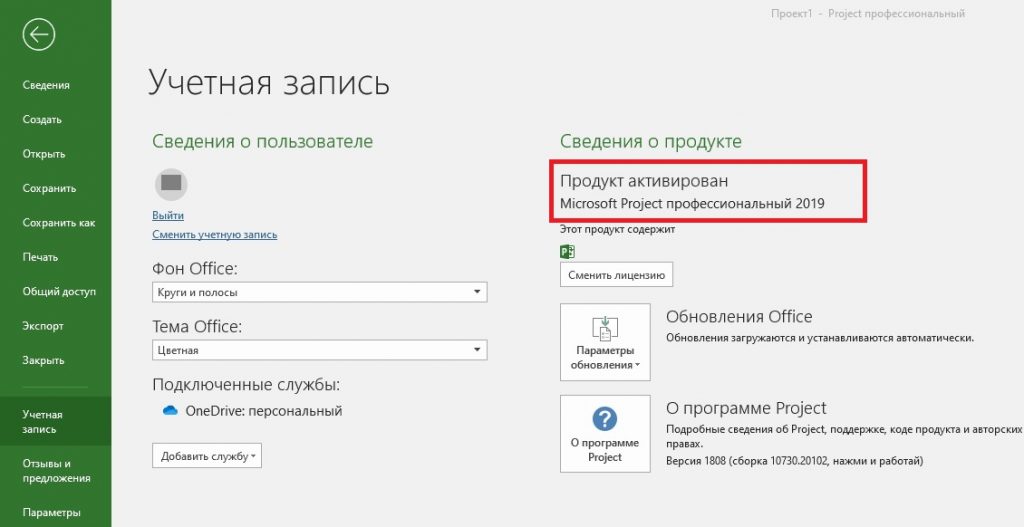
Task: Go to Экспорт in the sidebar
Action: [43, 326]
